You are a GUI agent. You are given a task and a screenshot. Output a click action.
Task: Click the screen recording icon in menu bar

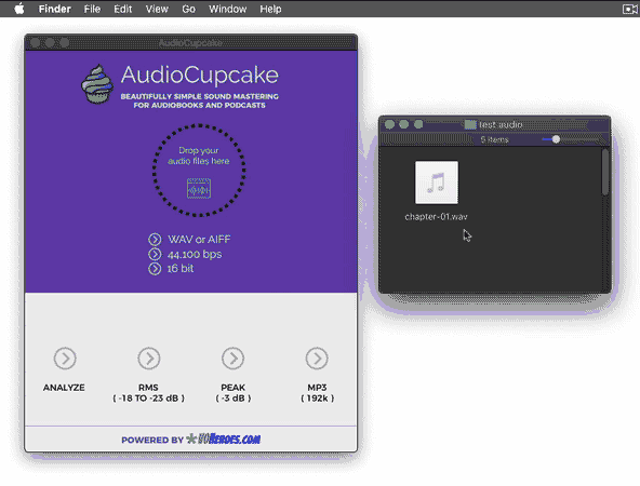tap(629, 9)
